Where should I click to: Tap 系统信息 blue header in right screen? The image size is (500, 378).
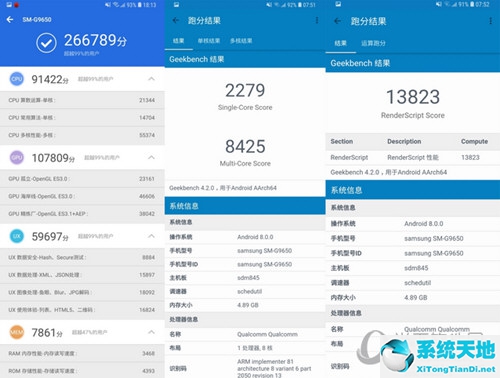tap(413, 190)
